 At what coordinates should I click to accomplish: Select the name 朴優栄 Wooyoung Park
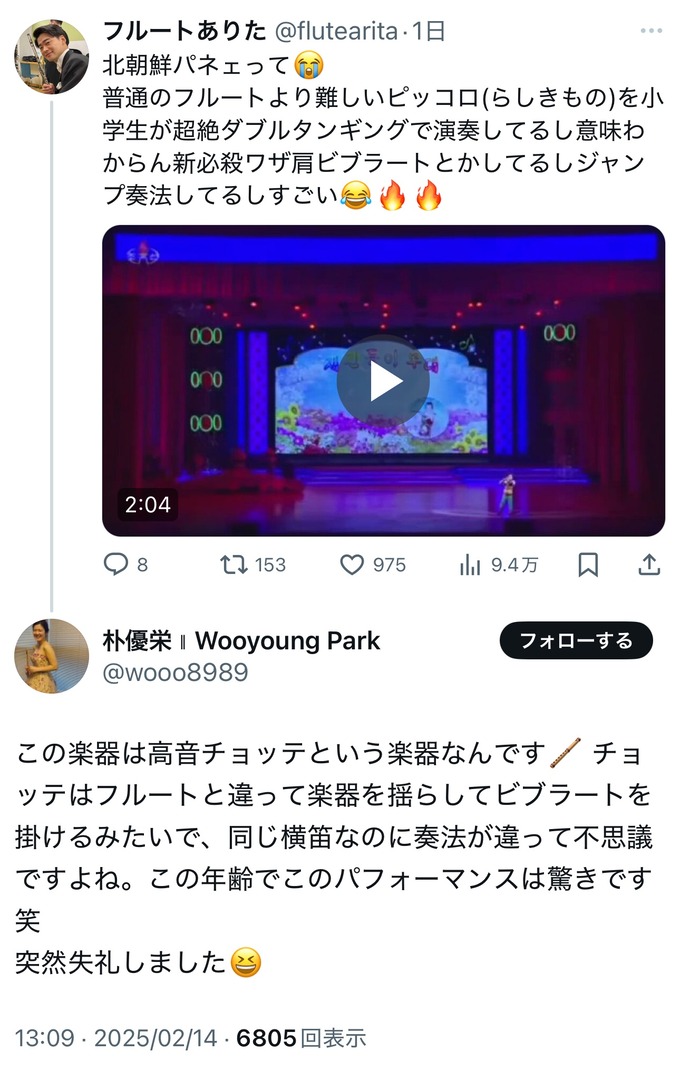coord(241,641)
